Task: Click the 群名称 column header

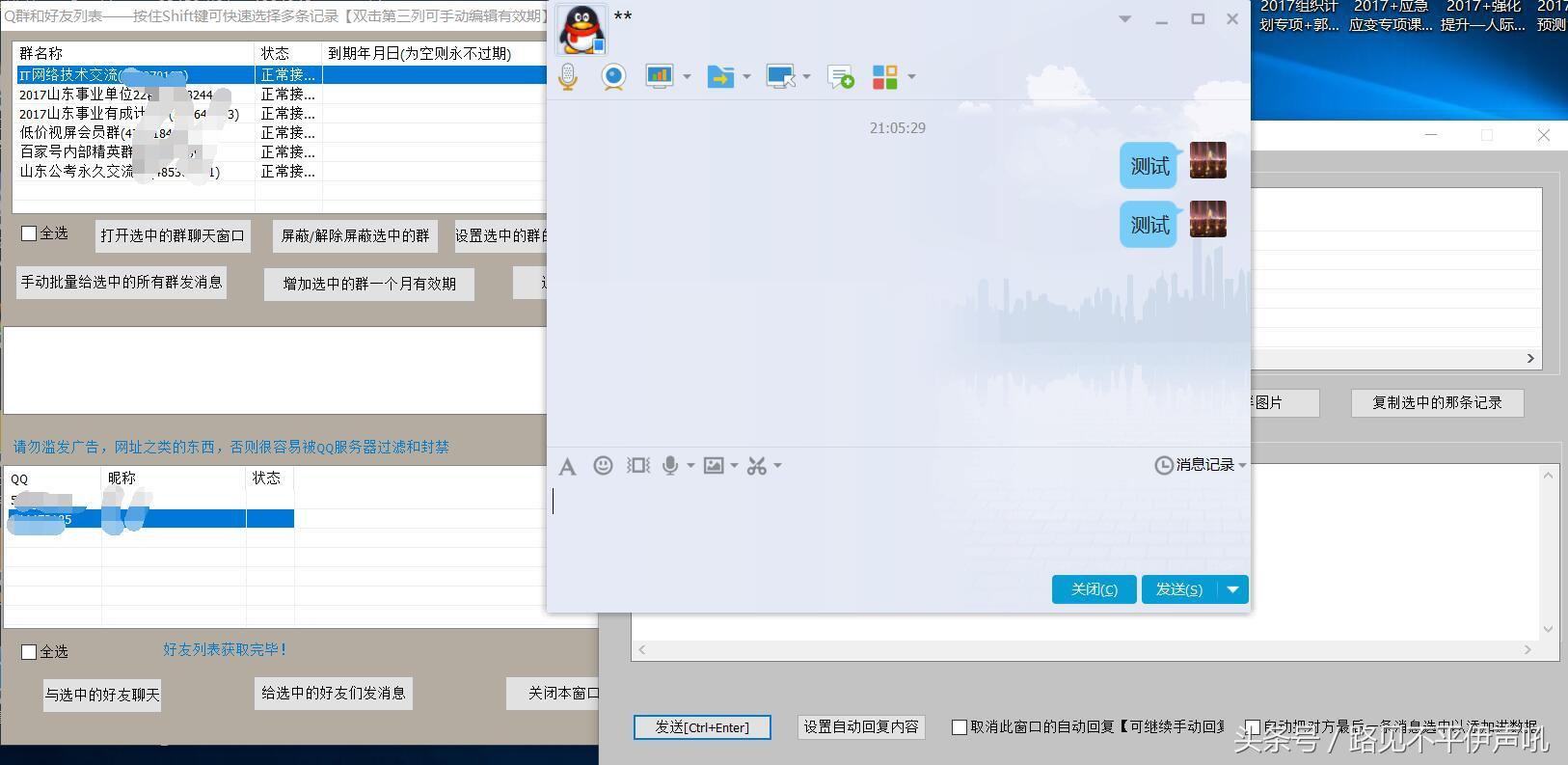Action: pos(134,53)
